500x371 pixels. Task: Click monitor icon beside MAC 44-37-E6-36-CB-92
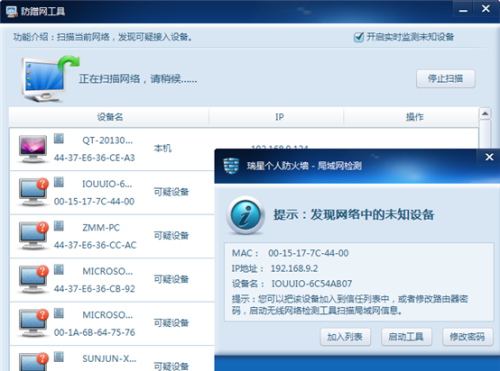pyautogui.click(x=33, y=280)
